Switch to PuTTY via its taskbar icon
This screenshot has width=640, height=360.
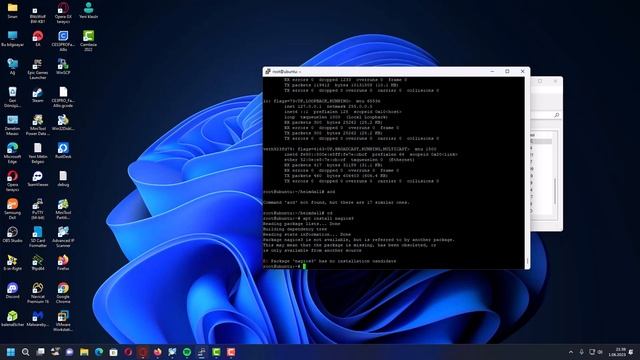[x=202, y=352]
